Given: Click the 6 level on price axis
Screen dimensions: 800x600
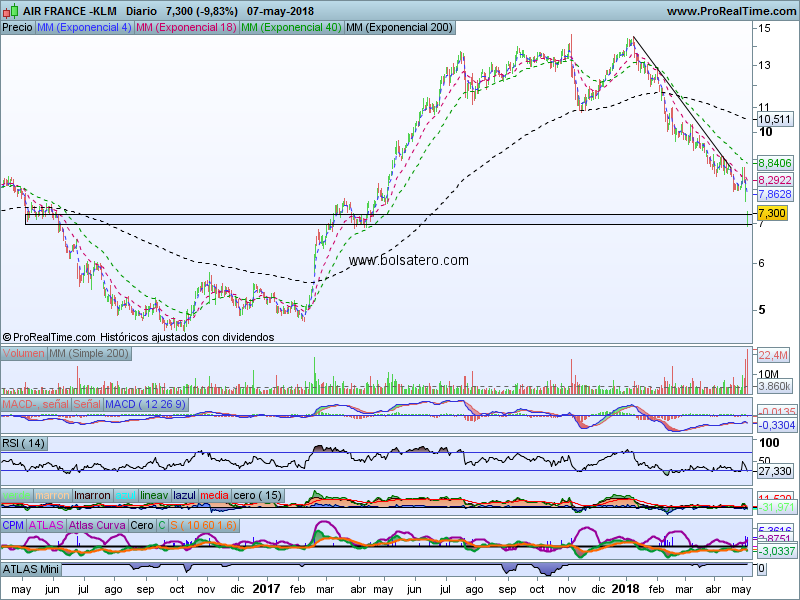Looking at the screenshot, I should click(x=762, y=263).
